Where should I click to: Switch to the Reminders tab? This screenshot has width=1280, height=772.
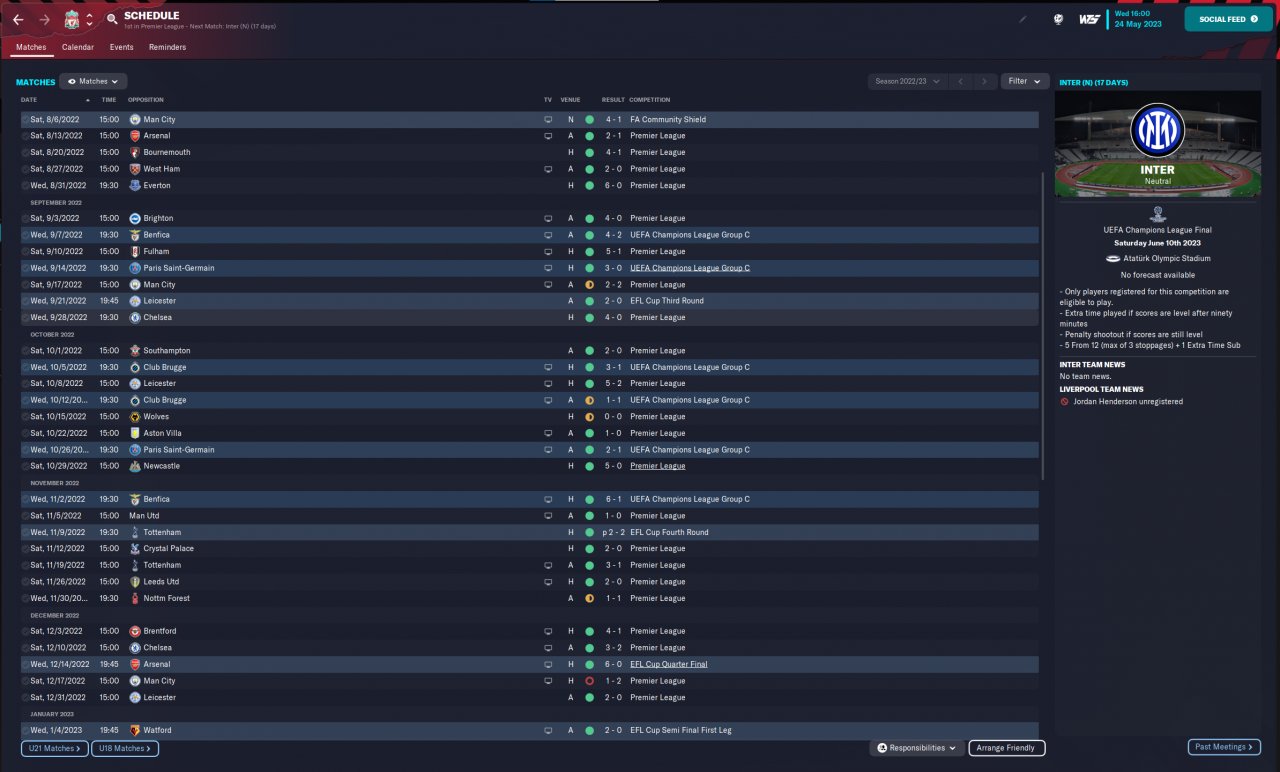click(x=167, y=47)
